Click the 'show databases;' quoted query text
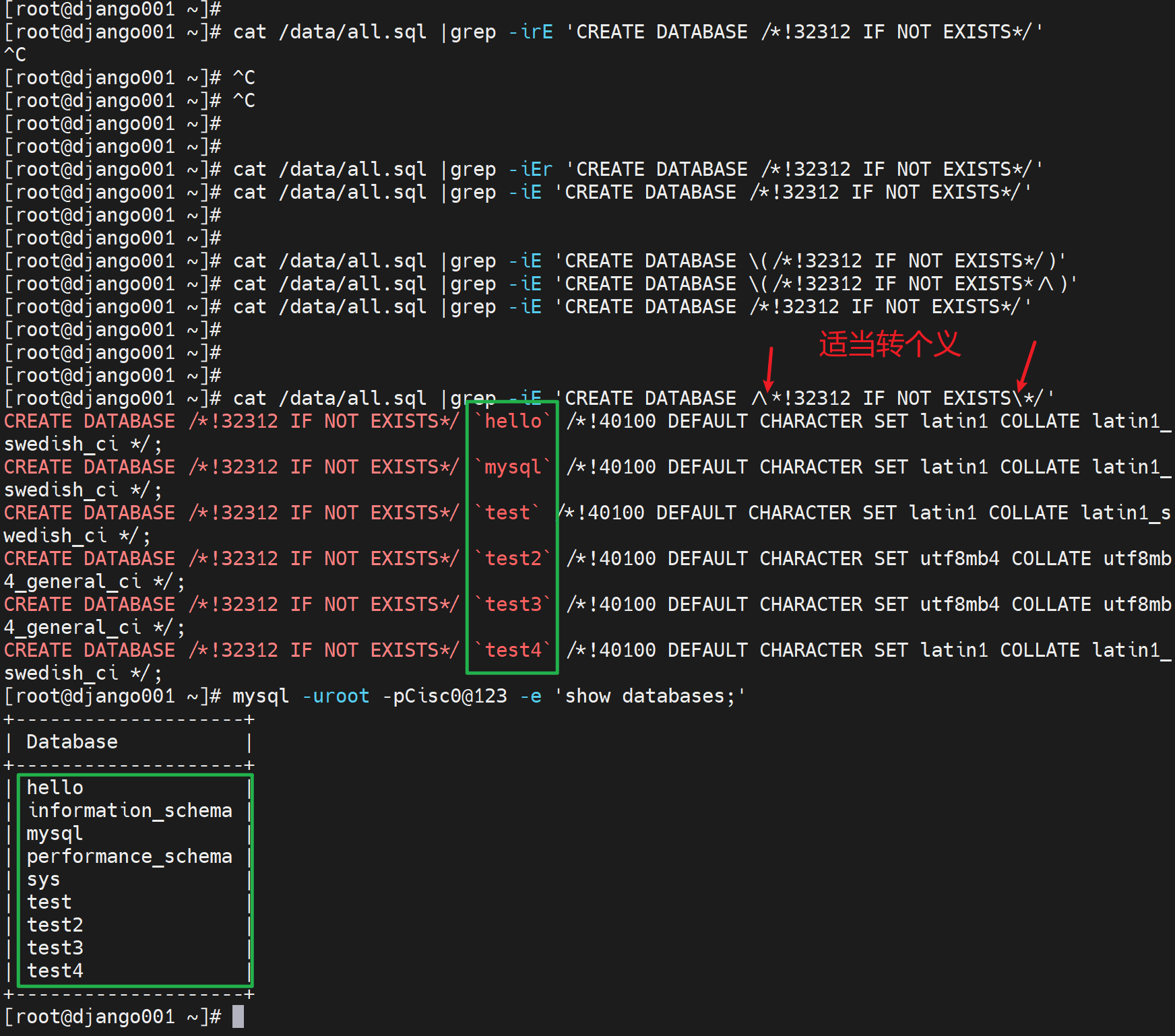The image size is (1175, 1036). (x=650, y=696)
